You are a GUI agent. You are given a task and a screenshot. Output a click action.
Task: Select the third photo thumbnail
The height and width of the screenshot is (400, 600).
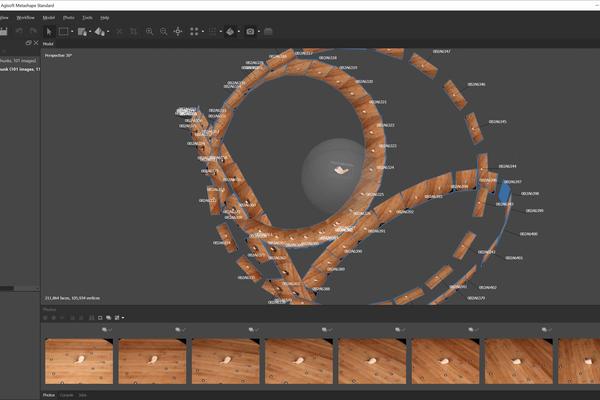pos(226,361)
